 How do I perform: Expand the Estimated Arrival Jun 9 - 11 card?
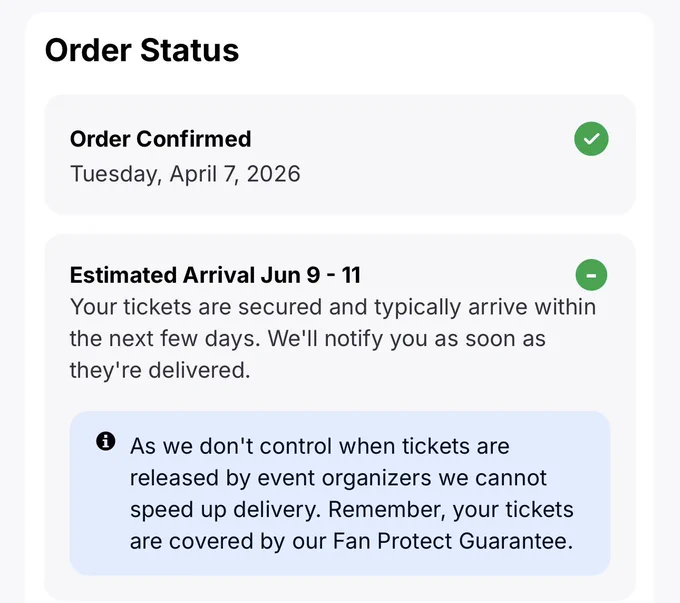click(340, 416)
